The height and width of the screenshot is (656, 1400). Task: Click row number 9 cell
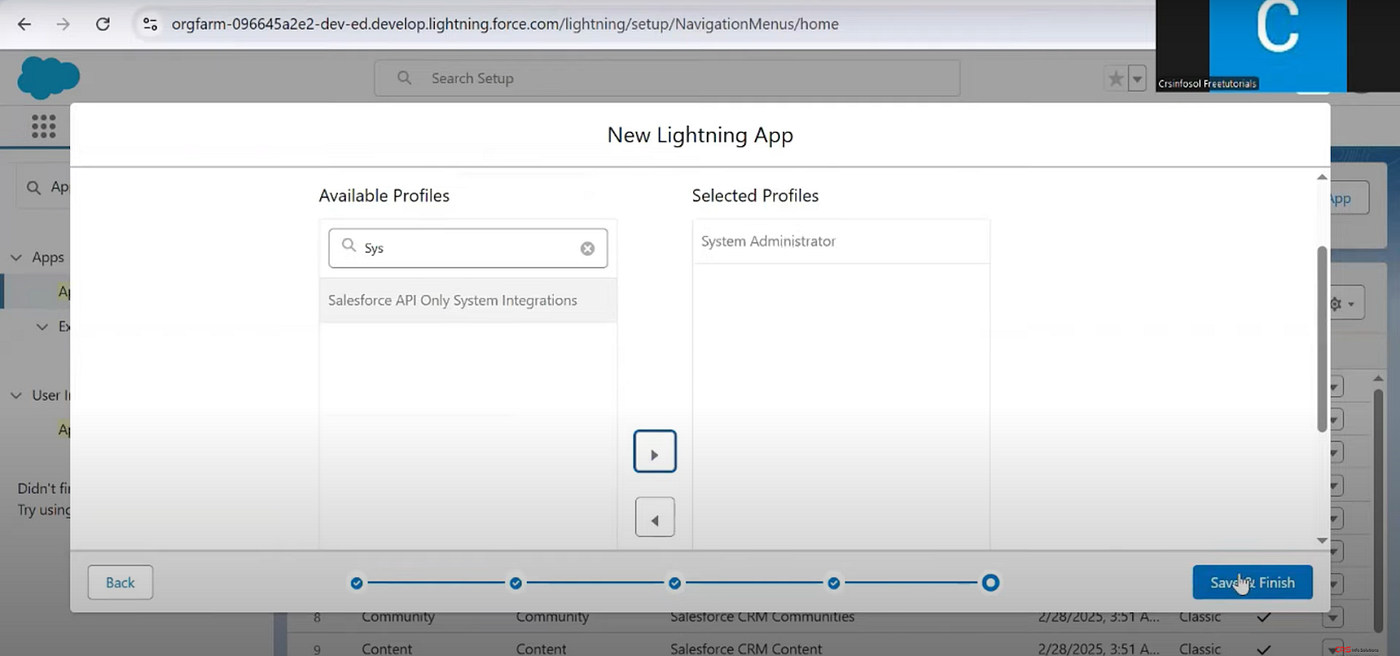point(317,648)
